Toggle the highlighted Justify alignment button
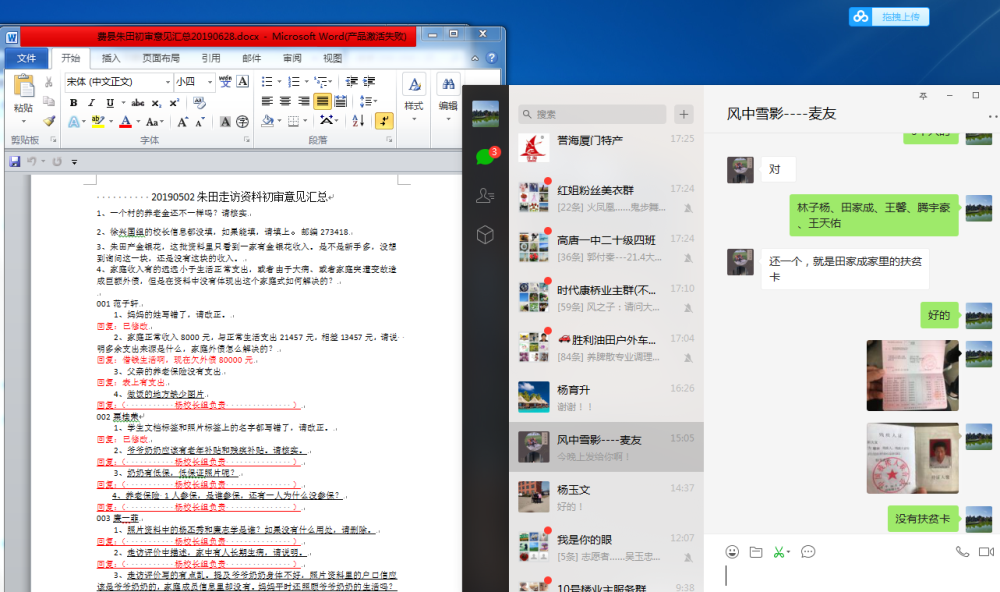This screenshot has height=592, width=1000. coord(323,101)
